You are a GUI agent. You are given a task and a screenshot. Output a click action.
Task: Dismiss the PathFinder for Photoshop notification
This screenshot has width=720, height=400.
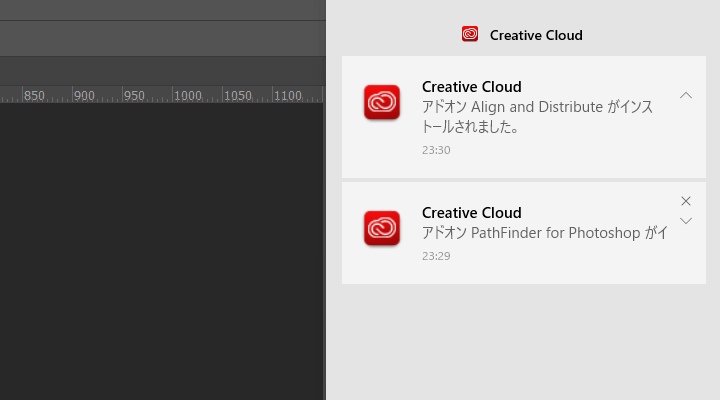click(x=686, y=201)
